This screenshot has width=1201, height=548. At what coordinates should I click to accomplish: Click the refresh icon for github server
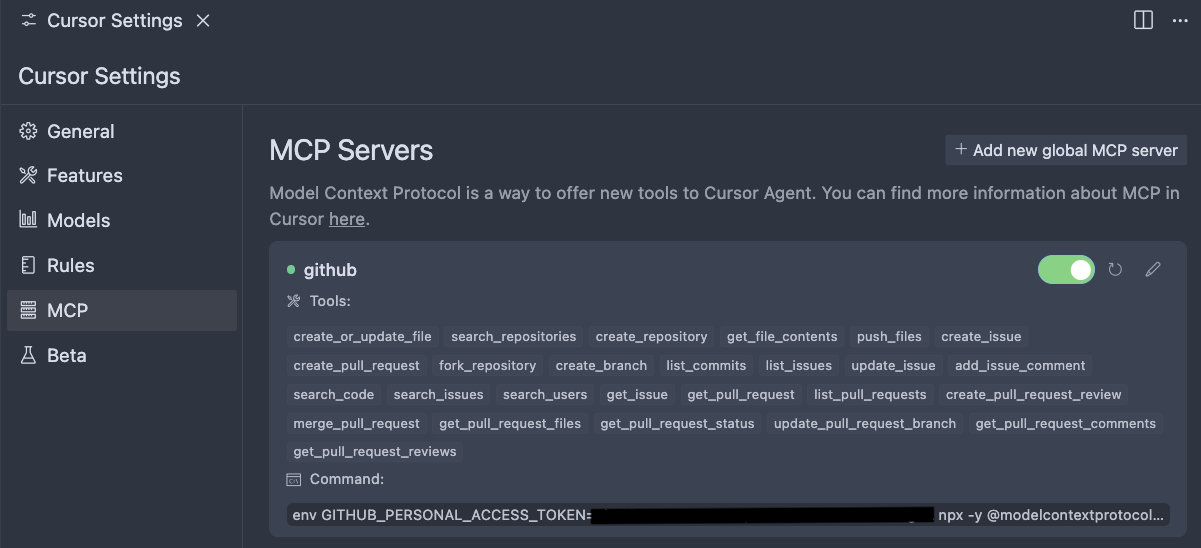(1116, 269)
